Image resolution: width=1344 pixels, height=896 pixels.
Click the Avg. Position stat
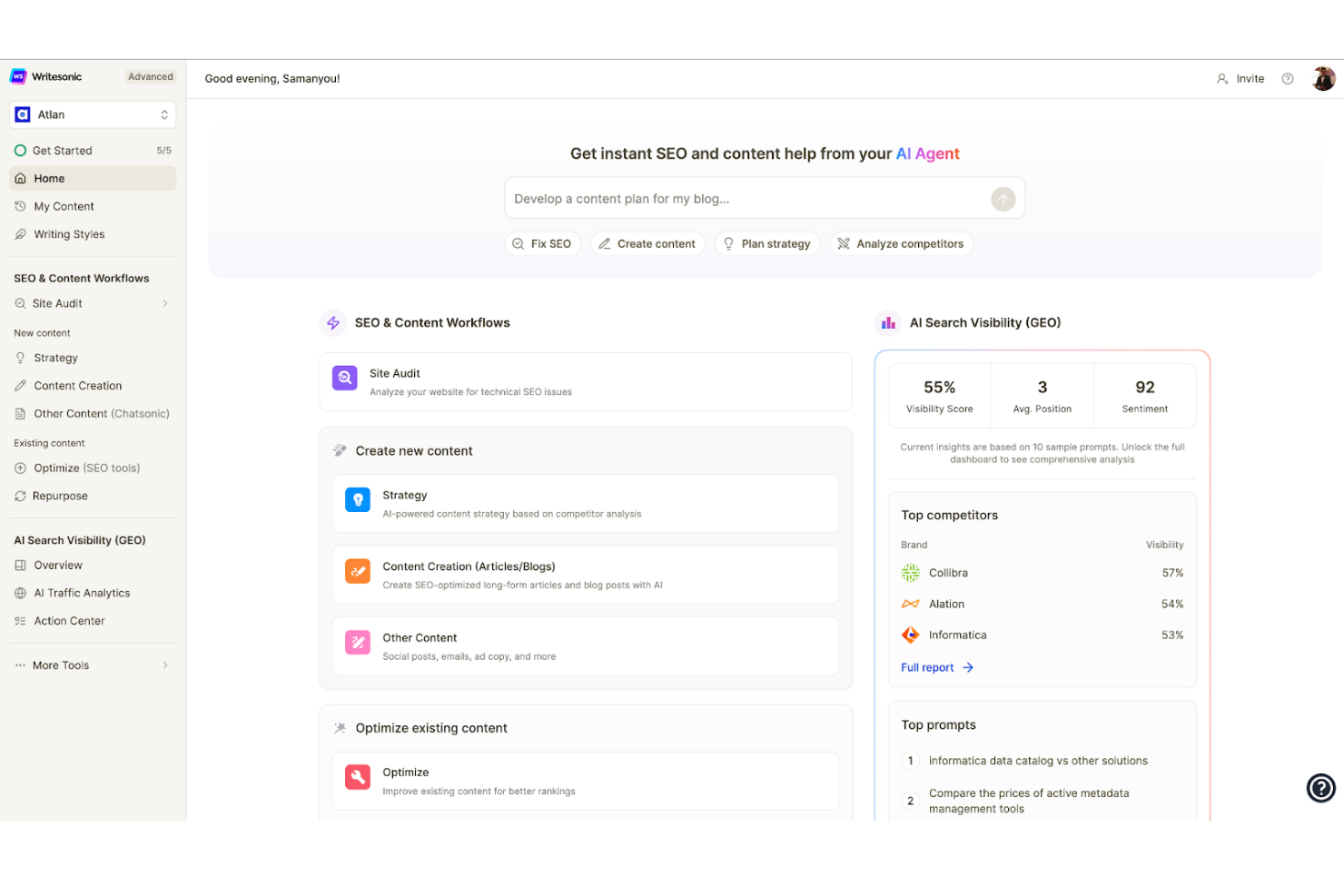(x=1043, y=397)
